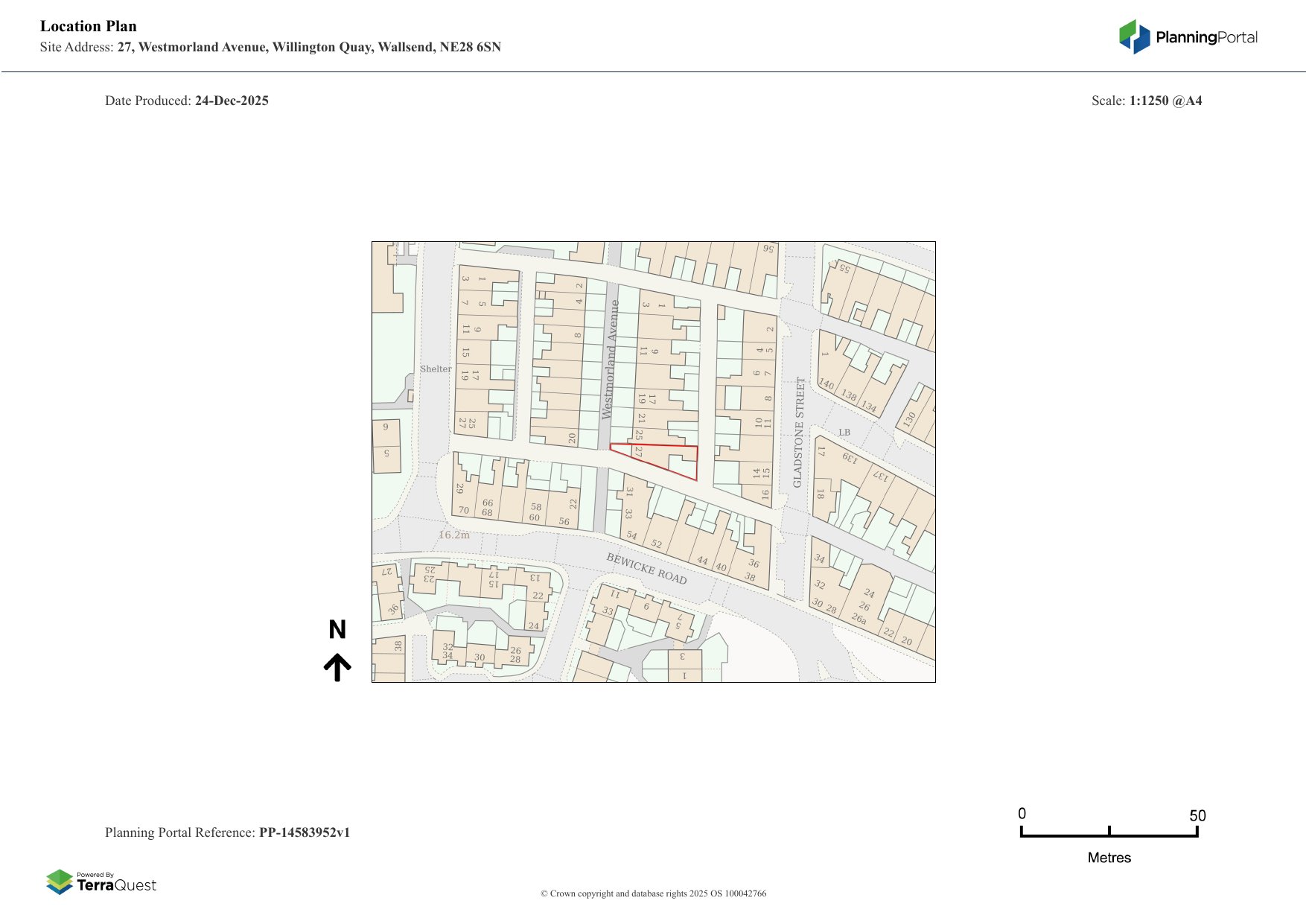This screenshot has height=924, width=1306.
Task: Click the 16.2m spot height marker
Action: [x=454, y=535]
